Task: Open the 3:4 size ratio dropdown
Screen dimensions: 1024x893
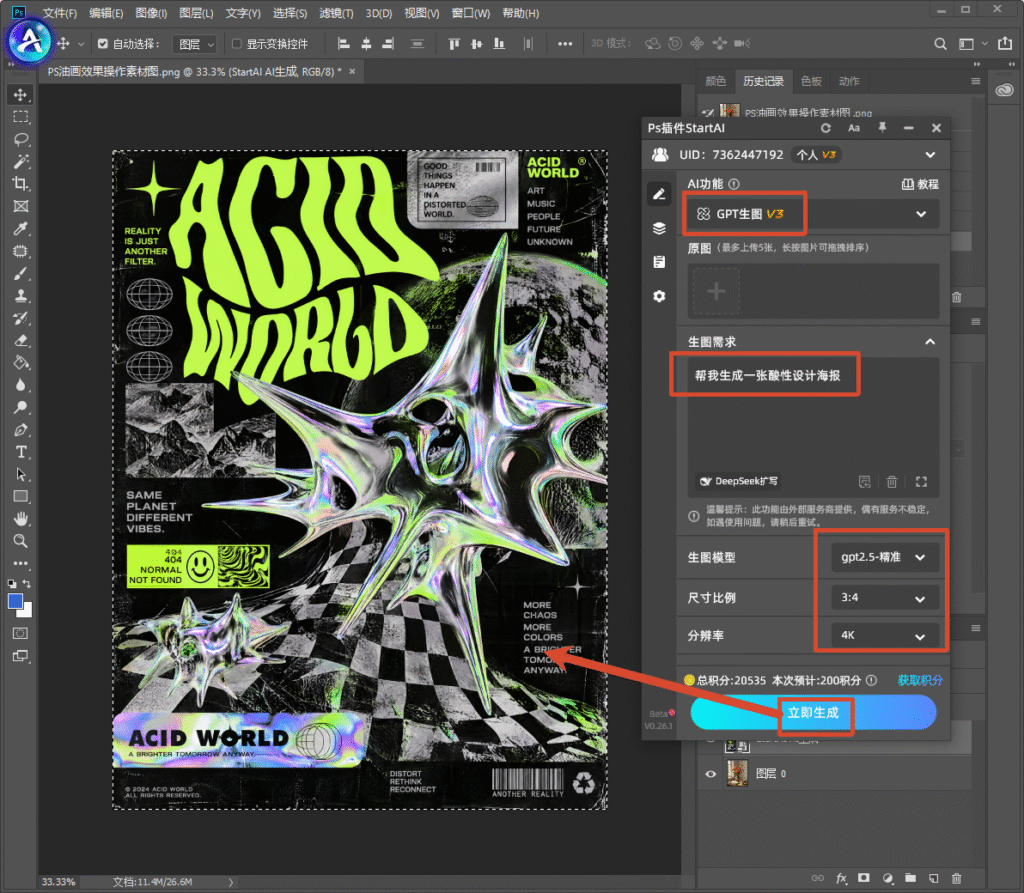Action: (x=884, y=597)
